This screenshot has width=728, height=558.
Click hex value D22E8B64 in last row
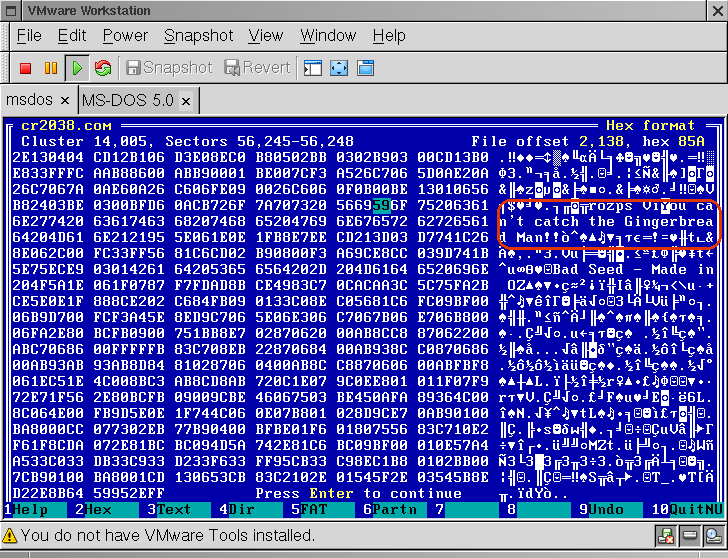[x=48, y=493]
